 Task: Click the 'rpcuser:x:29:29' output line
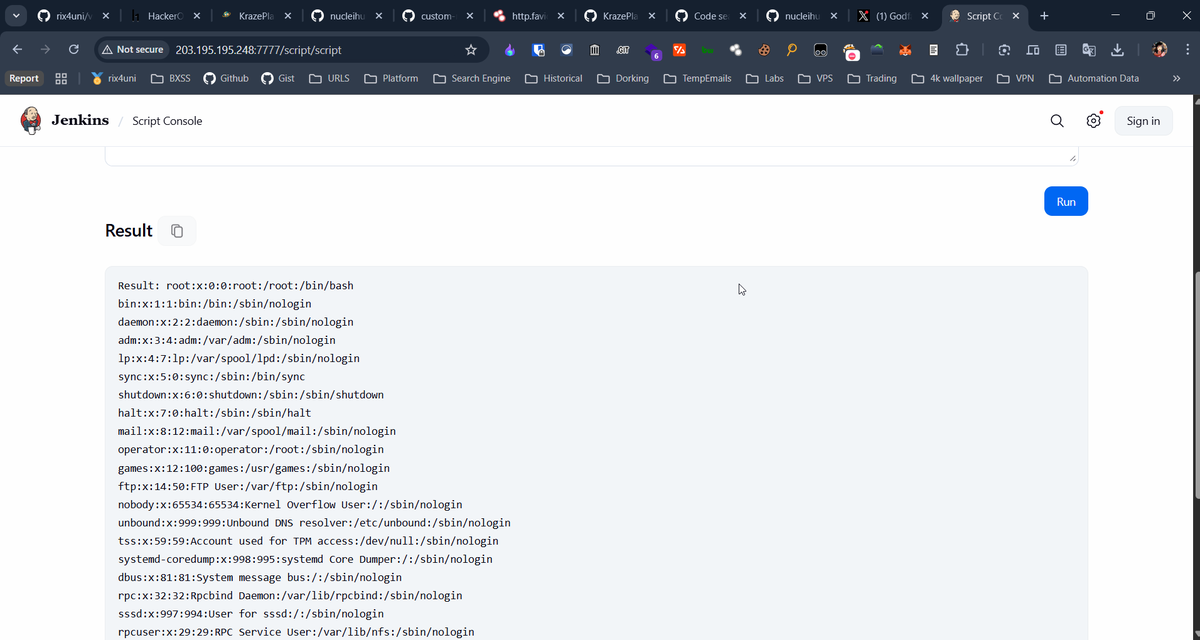pyautogui.click(x=296, y=632)
